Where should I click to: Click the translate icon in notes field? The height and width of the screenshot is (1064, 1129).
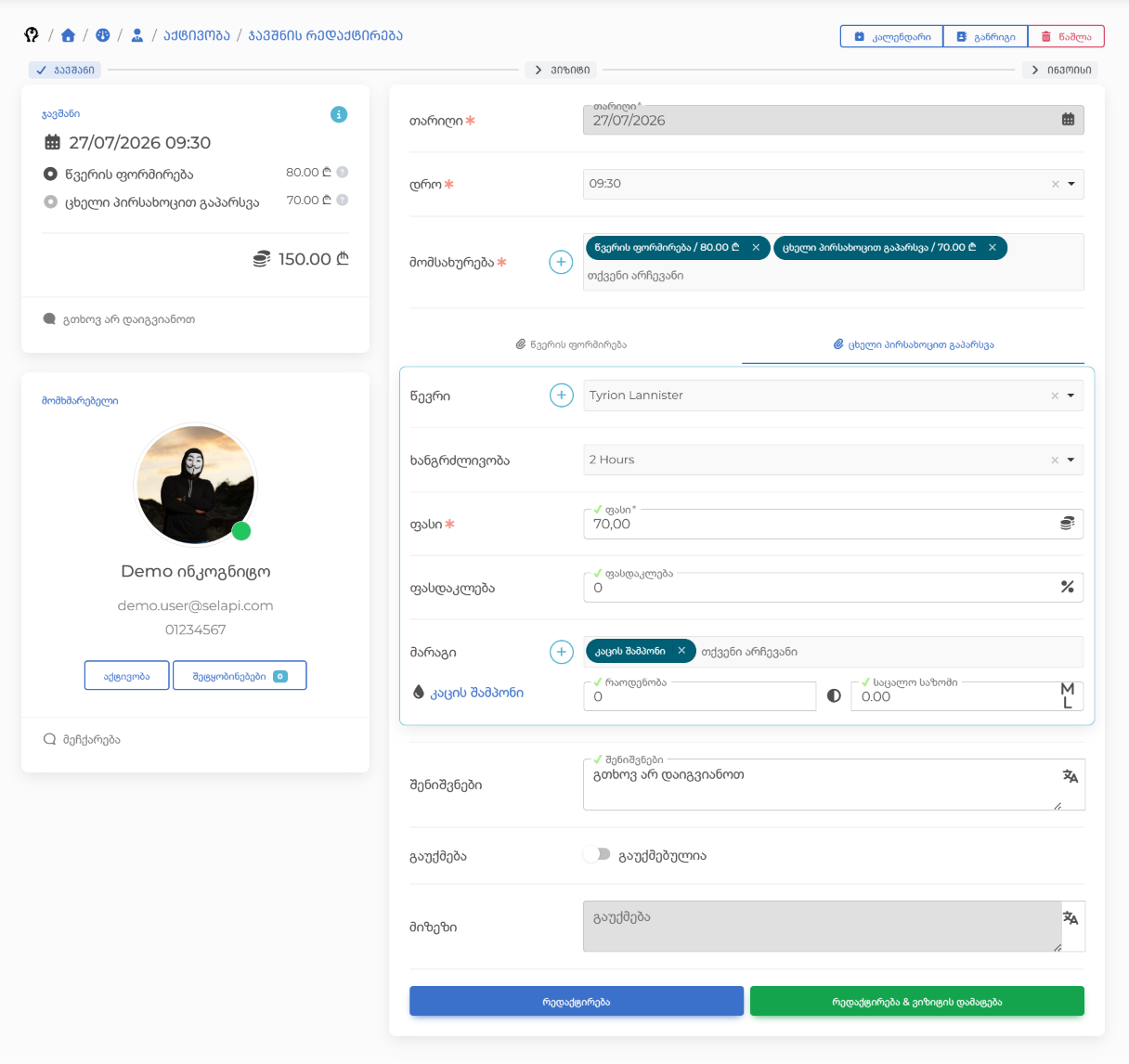(x=1070, y=776)
